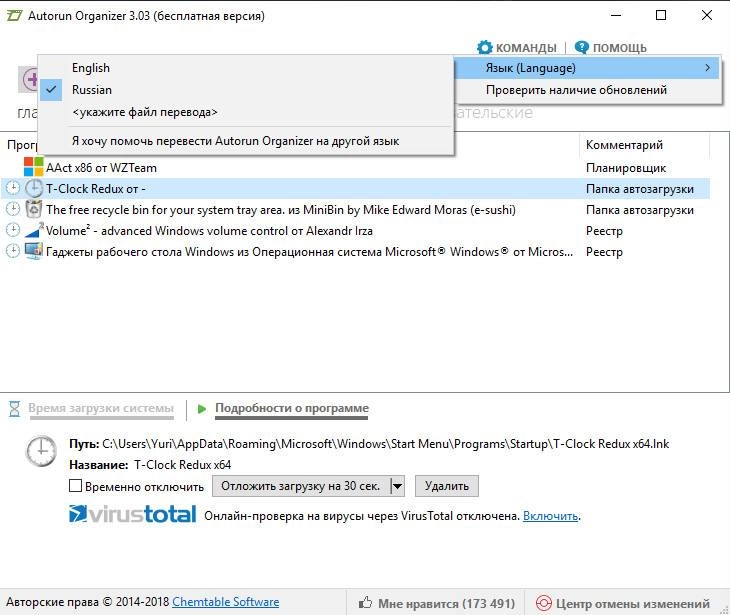Choose Проверить наличие обновлений menu item
Viewport: 730px width, 615px height.
point(588,90)
